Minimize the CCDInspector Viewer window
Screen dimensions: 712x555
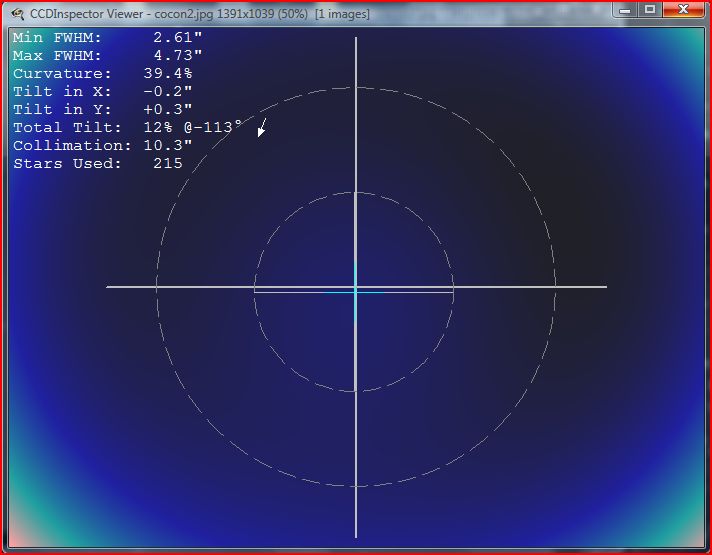625,10
